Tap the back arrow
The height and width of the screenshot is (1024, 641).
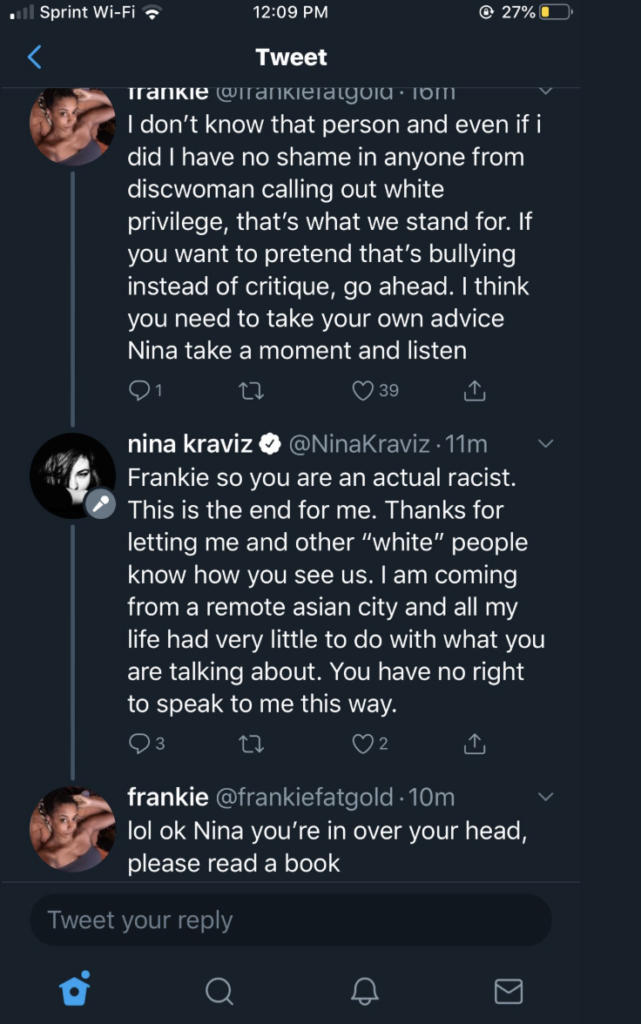(x=34, y=57)
